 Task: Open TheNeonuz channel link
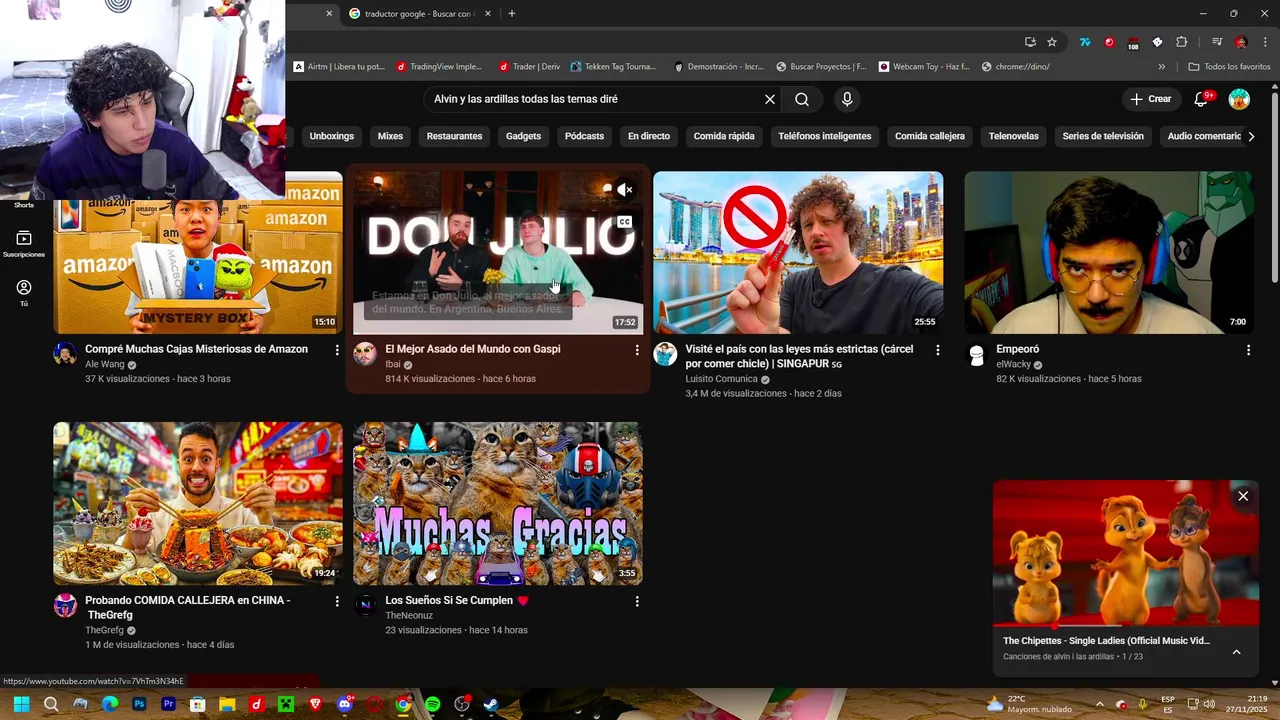(x=409, y=616)
